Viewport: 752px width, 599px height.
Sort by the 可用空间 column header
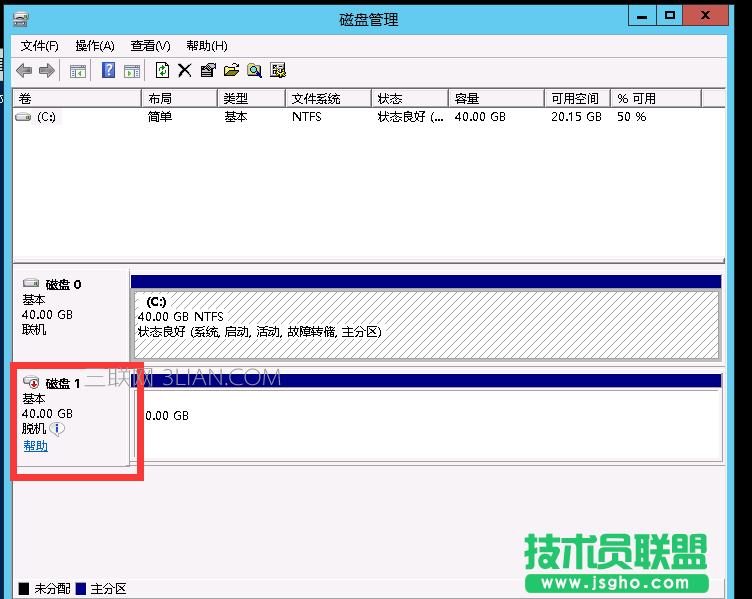[x=576, y=98]
